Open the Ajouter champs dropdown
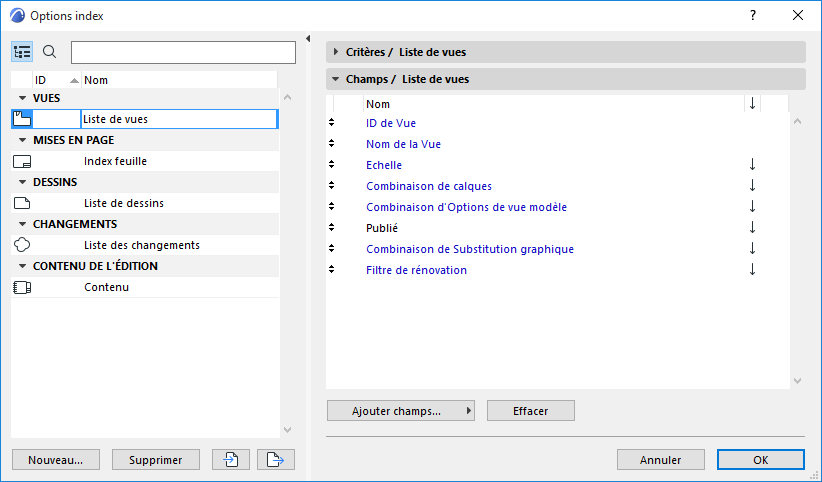Image resolution: width=822 pixels, height=482 pixels. [400, 410]
